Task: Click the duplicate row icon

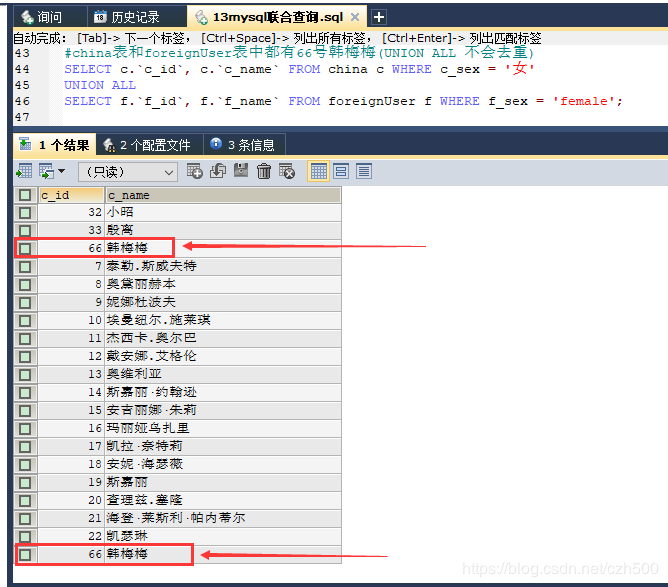Action: click(x=218, y=171)
